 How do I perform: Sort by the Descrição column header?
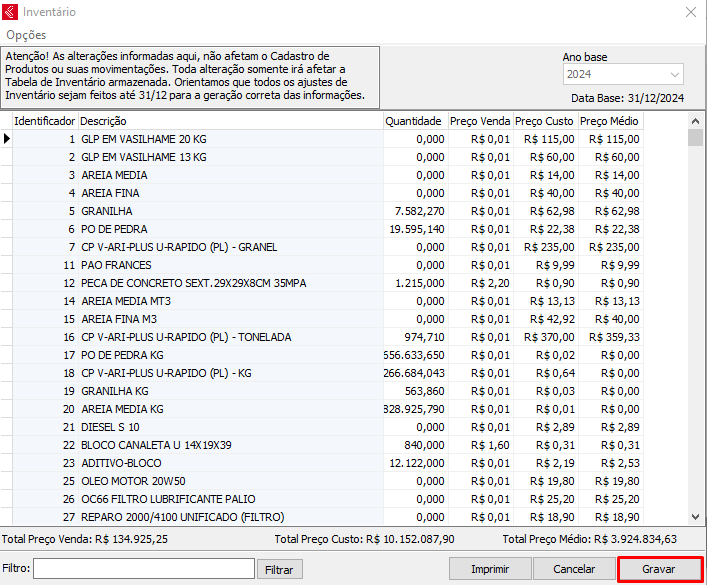pos(230,121)
